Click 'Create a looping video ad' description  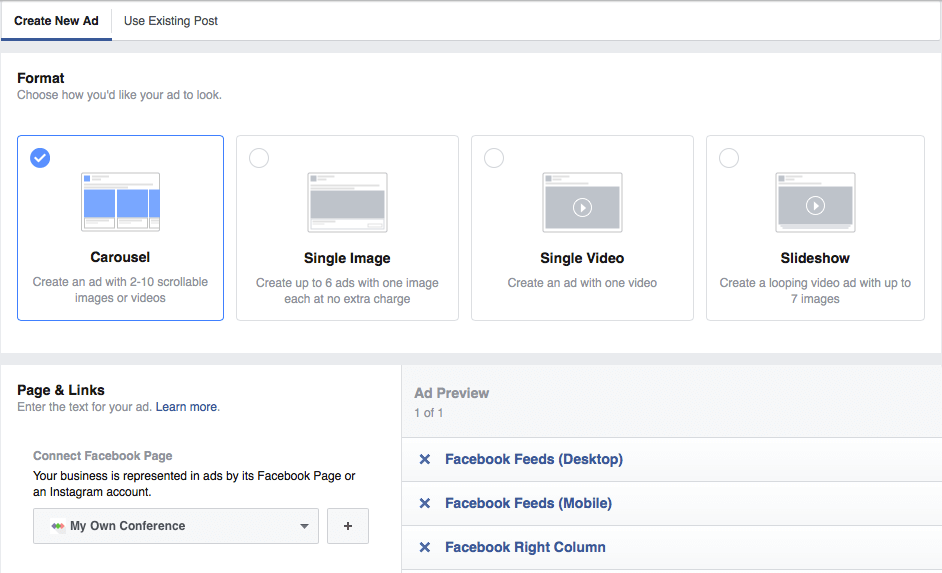click(x=815, y=291)
